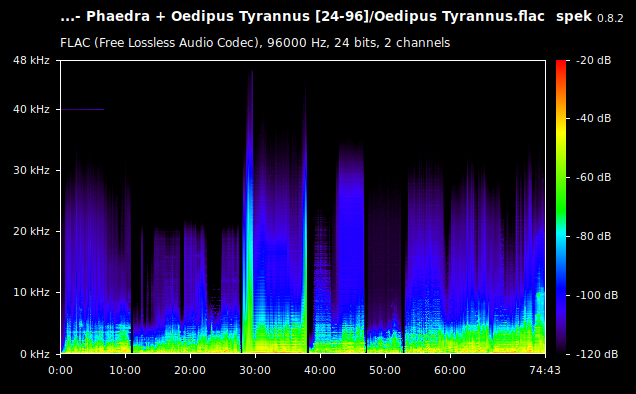Click the -60 dB scale label
This screenshot has height=394, width=636.
593,177
